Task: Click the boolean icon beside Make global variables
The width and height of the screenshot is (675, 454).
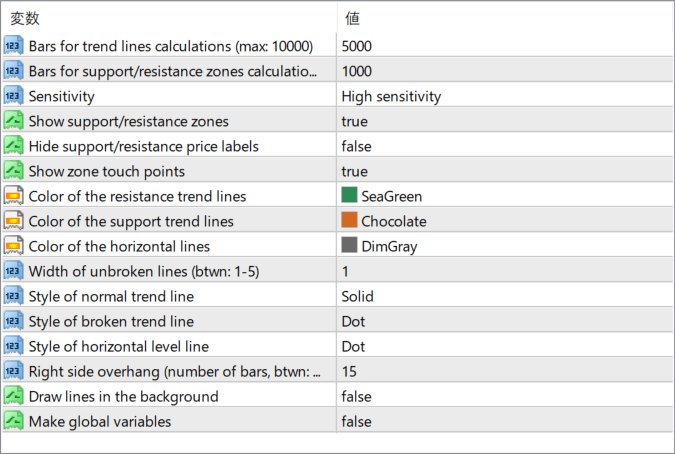Action: [x=14, y=421]
